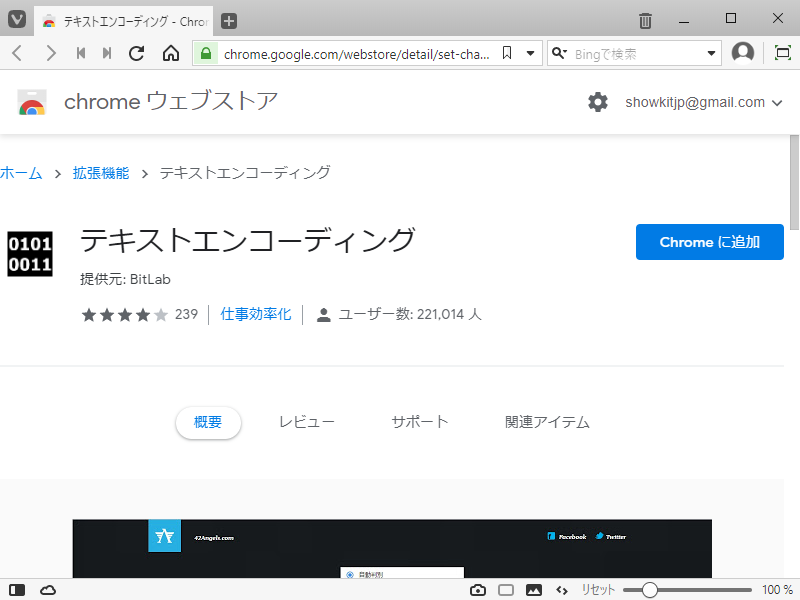
Task: Go forward to next page
Action: click(x=51, y=53)
